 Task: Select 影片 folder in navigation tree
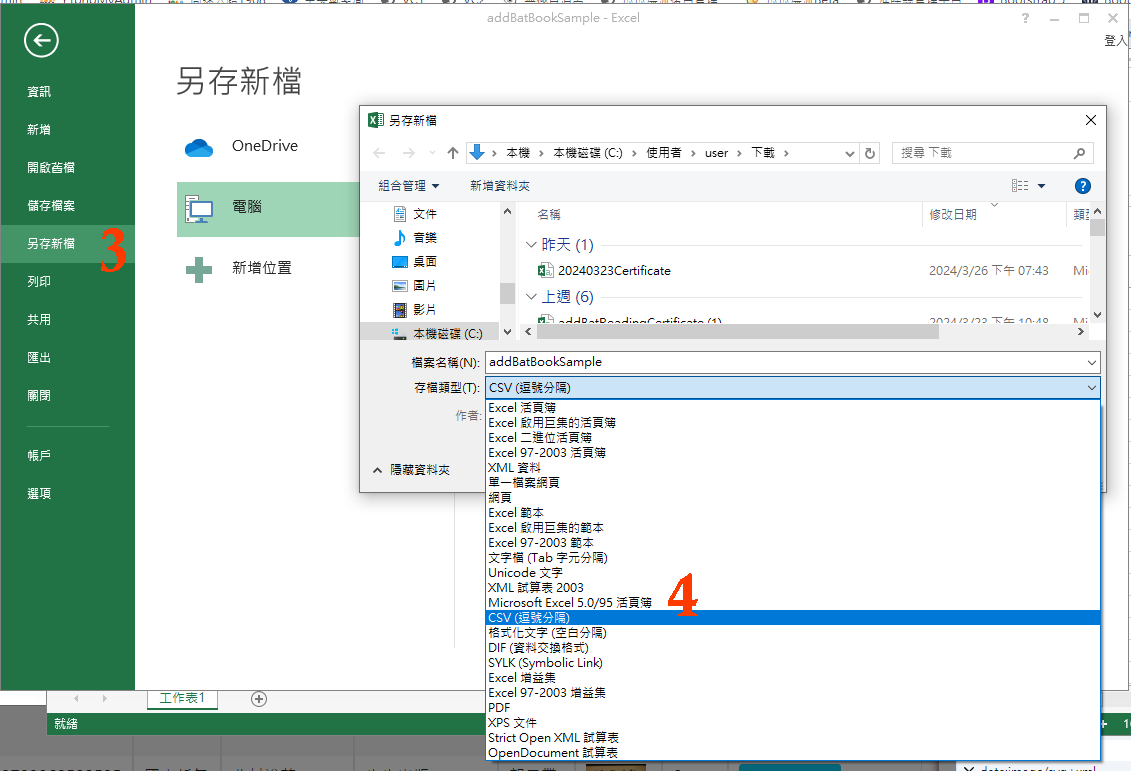(x=415, y=310)
